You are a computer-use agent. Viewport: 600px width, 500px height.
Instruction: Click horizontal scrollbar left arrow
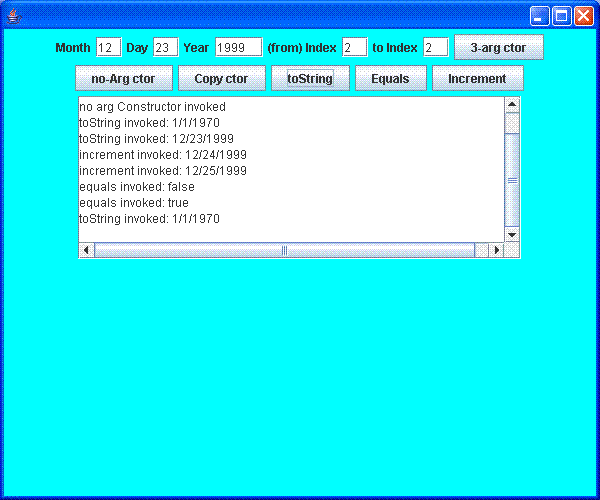(86, 250)
